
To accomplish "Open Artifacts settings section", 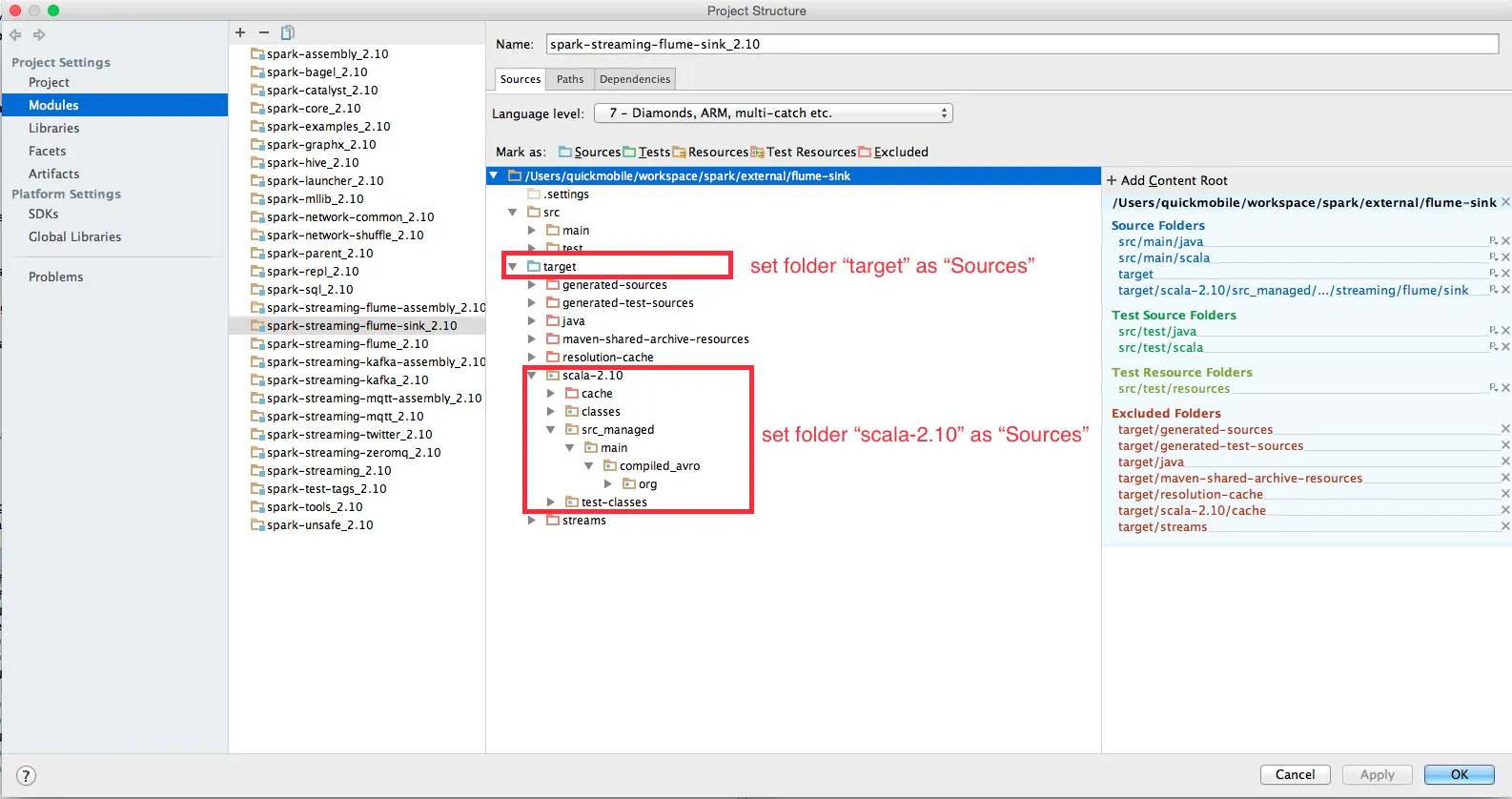I will (x=53, y=174).
